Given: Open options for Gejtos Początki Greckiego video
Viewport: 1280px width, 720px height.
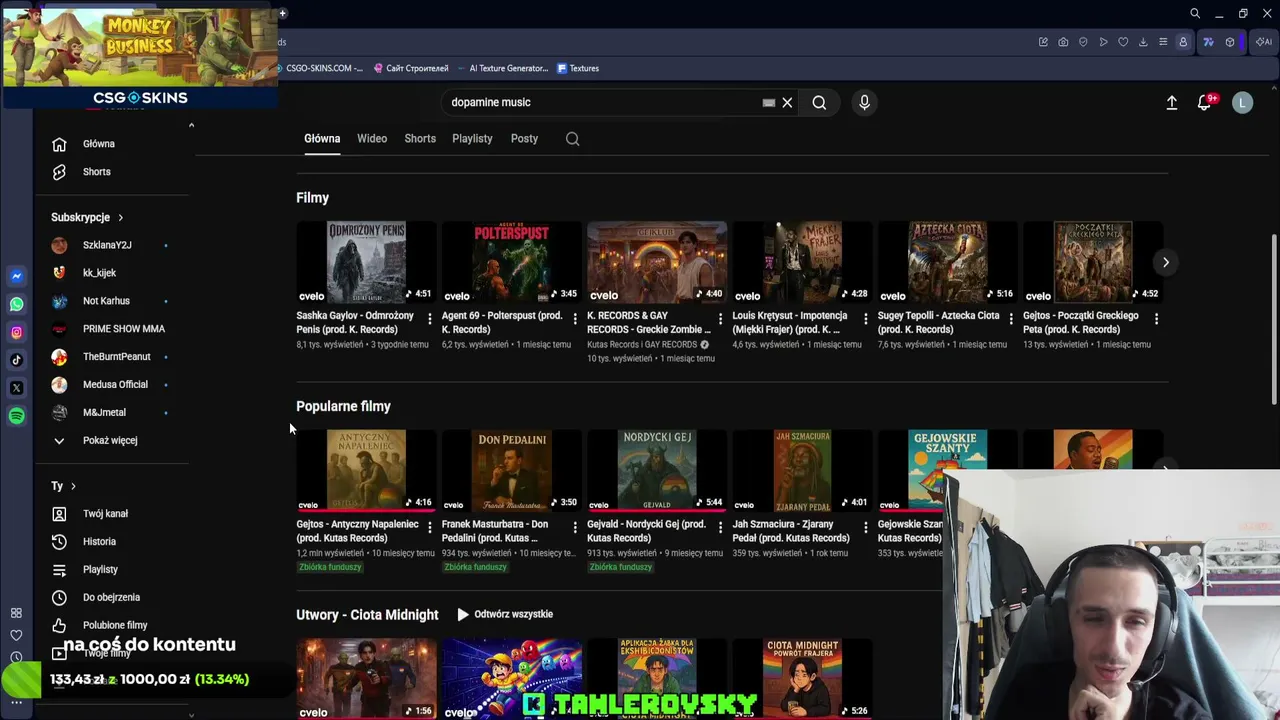Looking at the screenshot, I should point(1156,319).
